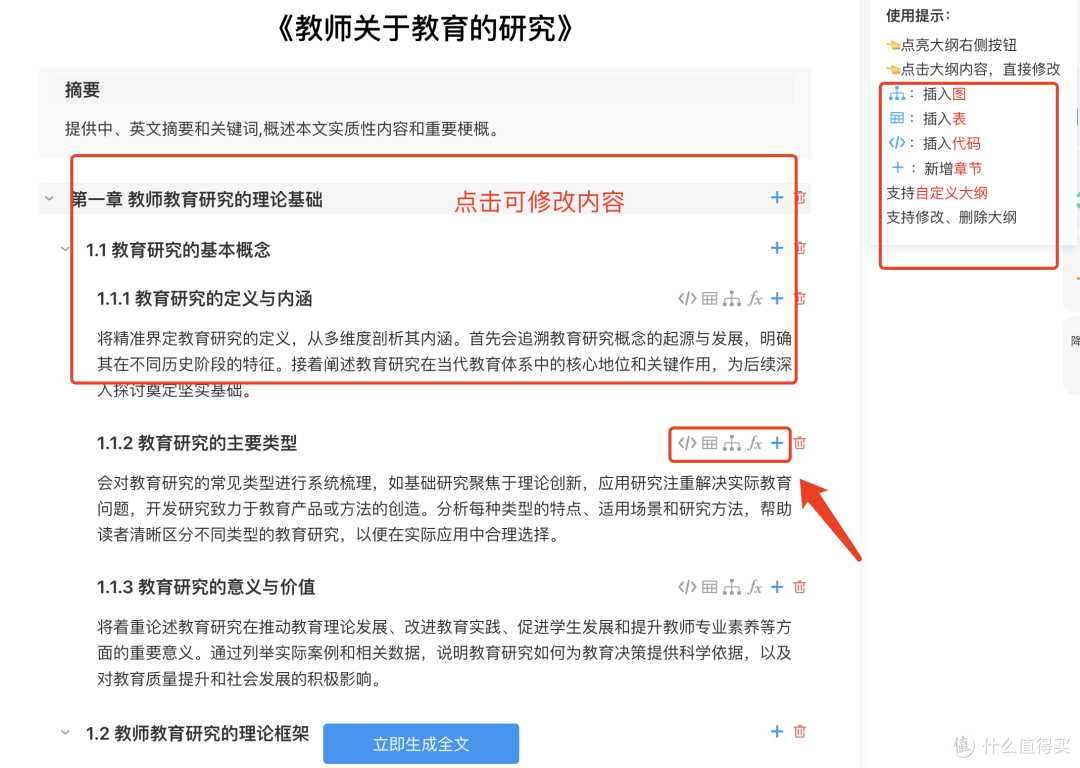Collapse 第一章 chapter chevron

49,198
